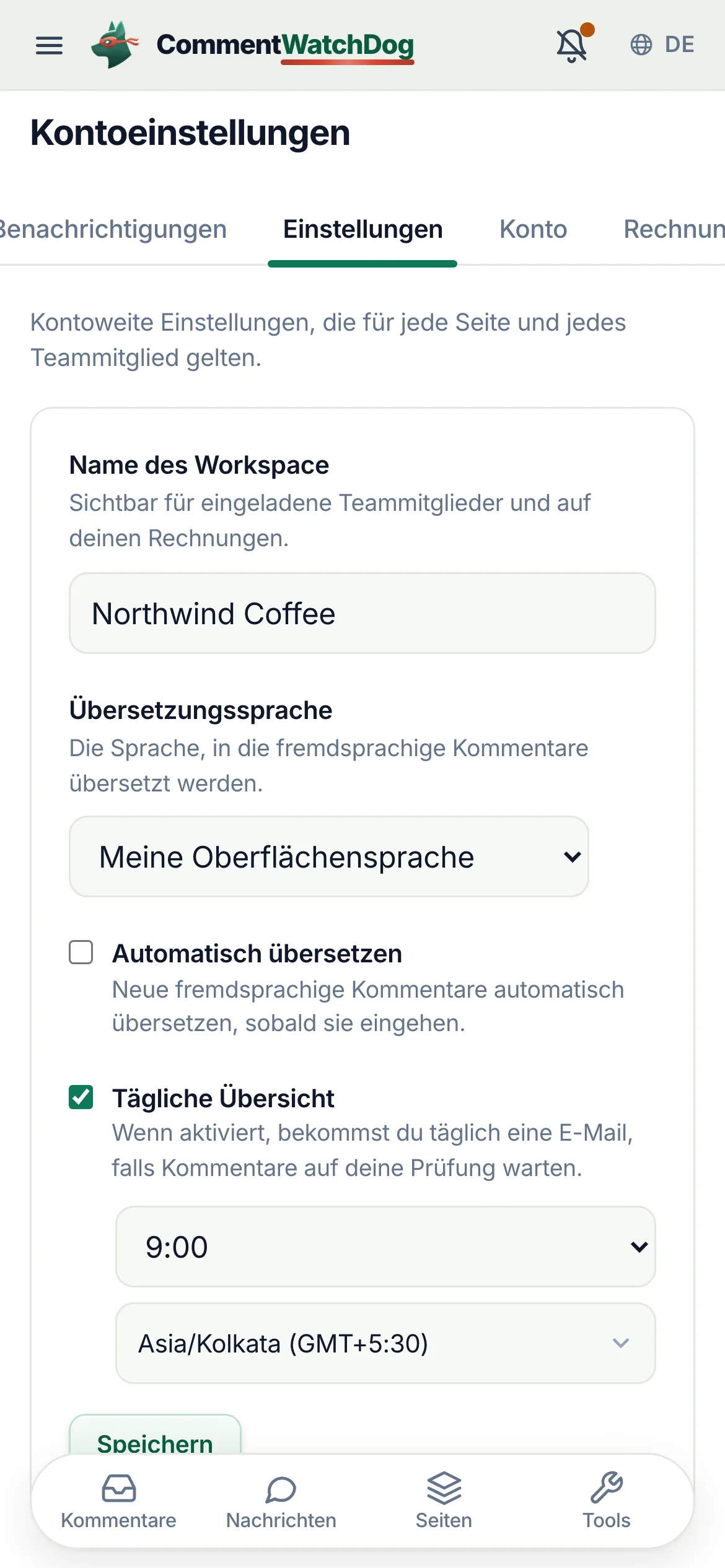725x1568 pixels.
Task: Enable Automatisch übersetzen checkbox
Action: (x=81, y=952)
